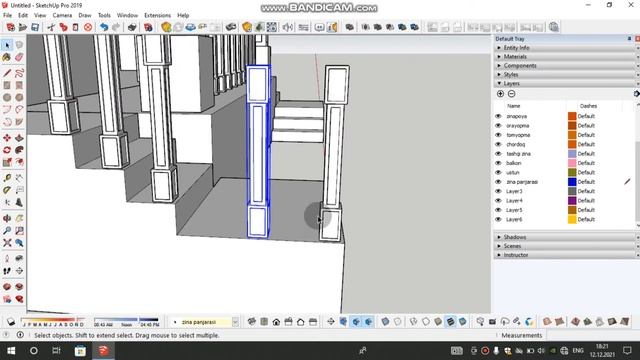Open the File menu
640x360 pixels.
click(x=7, y=15)
